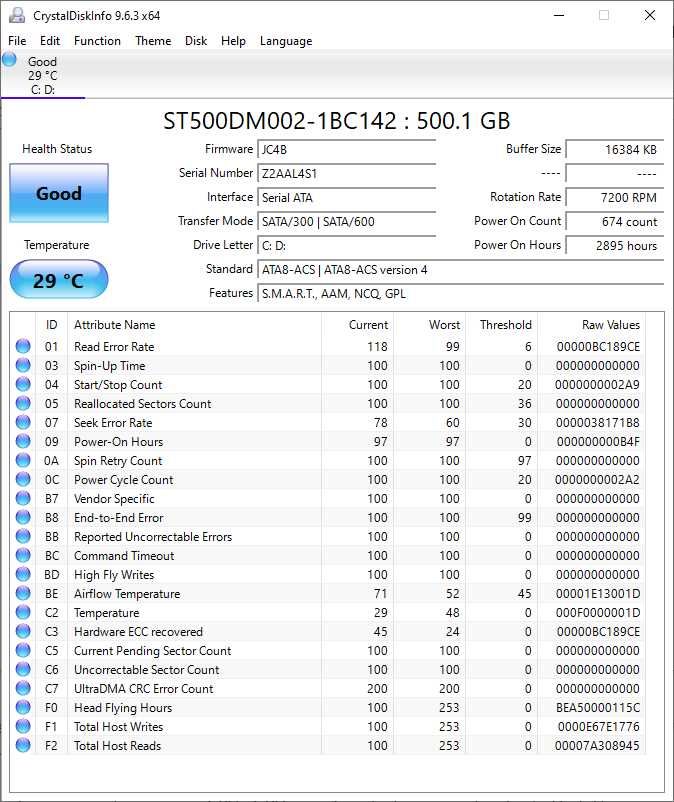Open the Function menu
Viewport: 674px width, 802px height.
pos(97,41)
